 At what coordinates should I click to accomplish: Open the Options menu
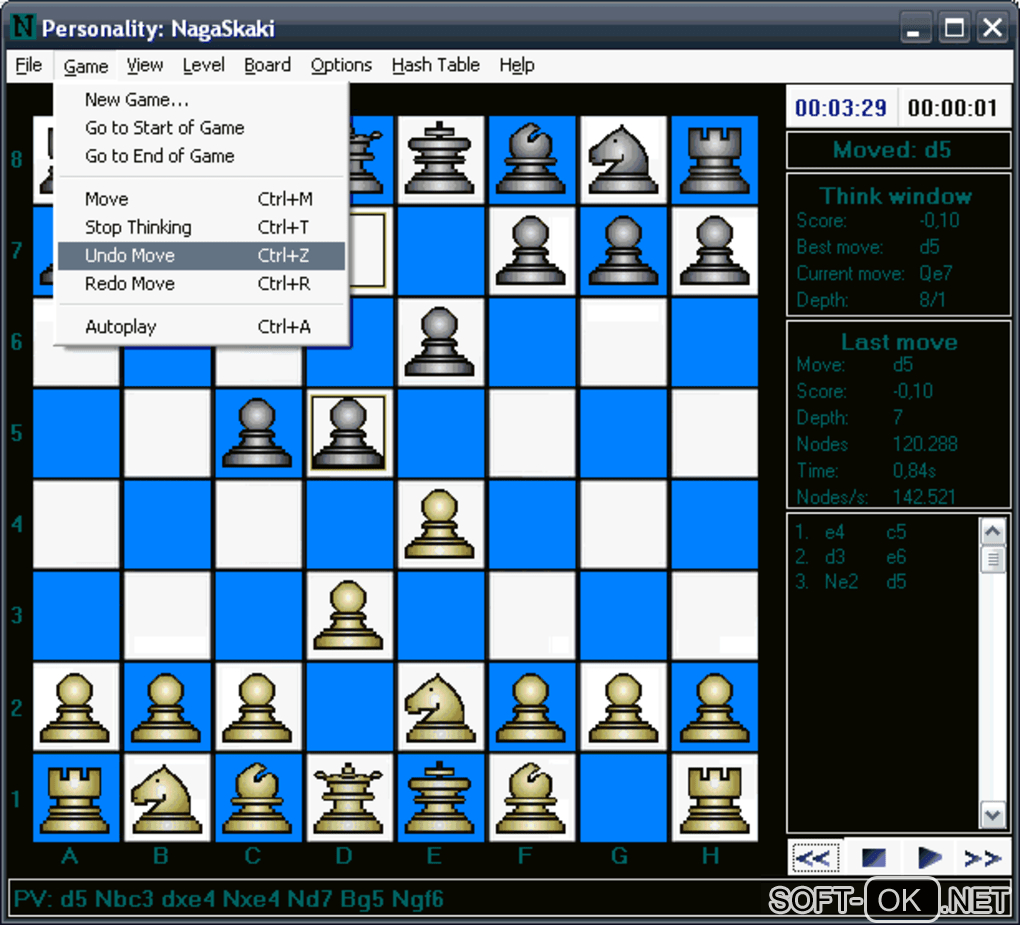(x=341, y=65)
